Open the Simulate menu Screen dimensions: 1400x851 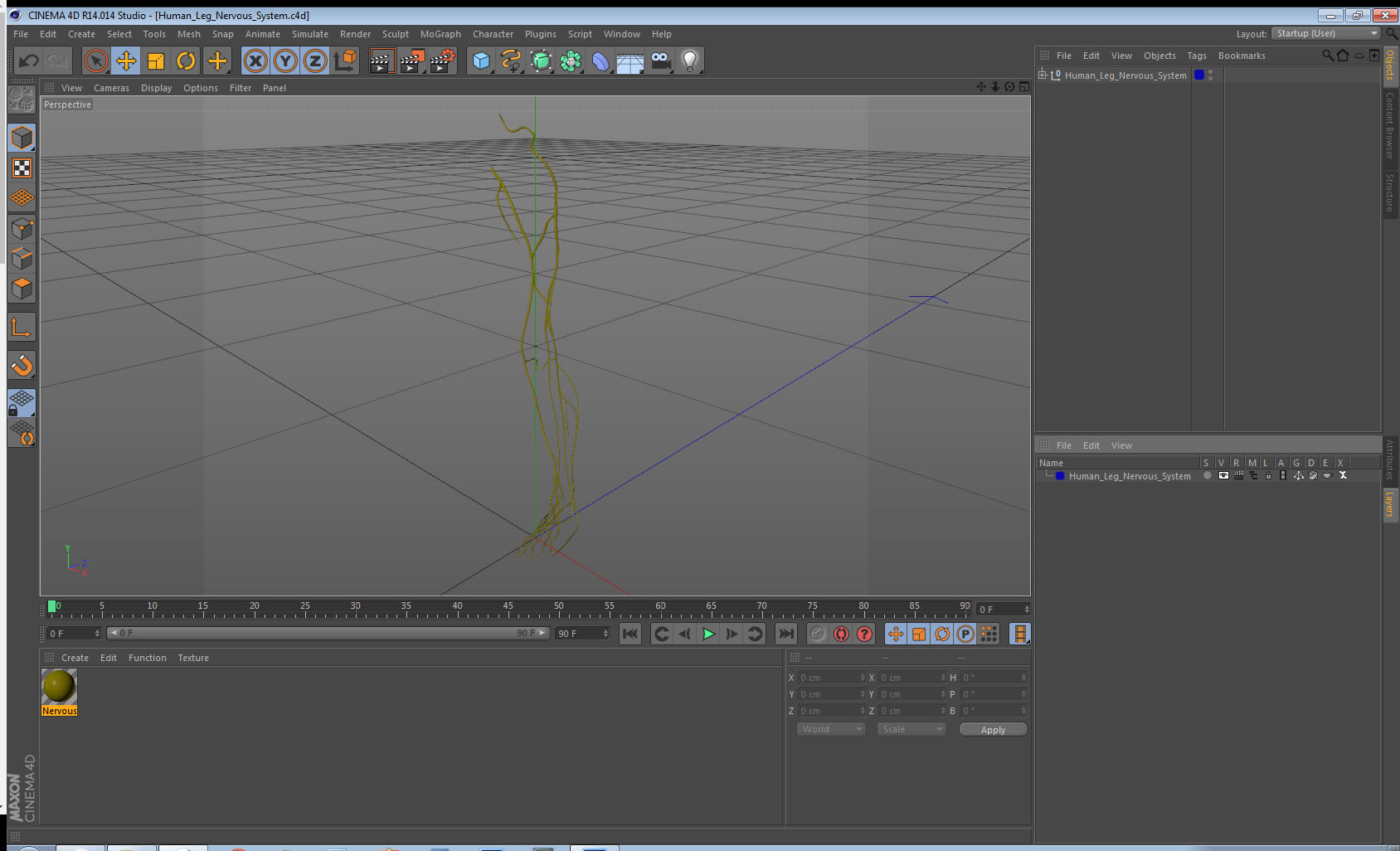[309, 34]
